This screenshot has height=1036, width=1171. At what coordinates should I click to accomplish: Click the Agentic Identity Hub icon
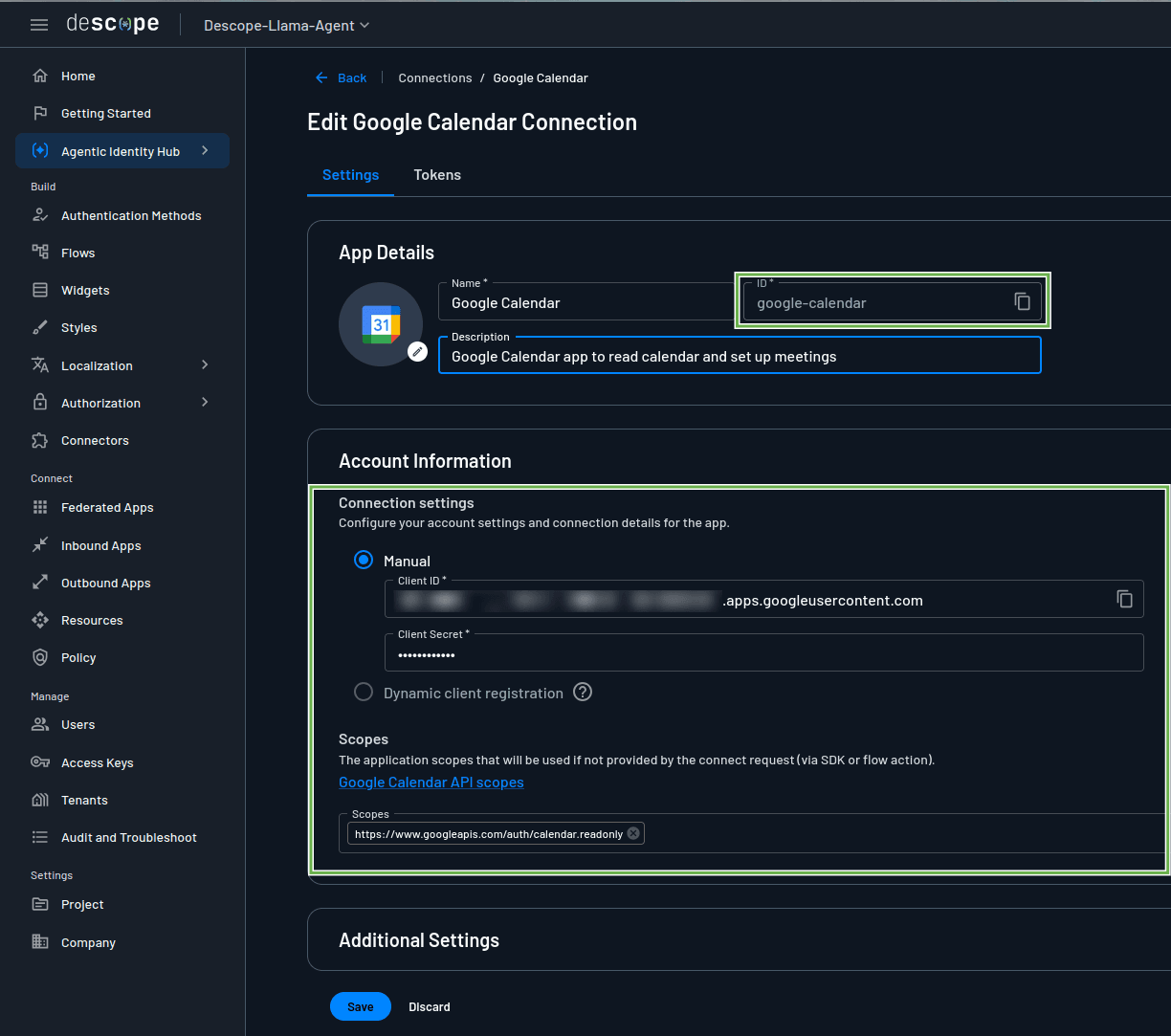click(x=40, y=151)
